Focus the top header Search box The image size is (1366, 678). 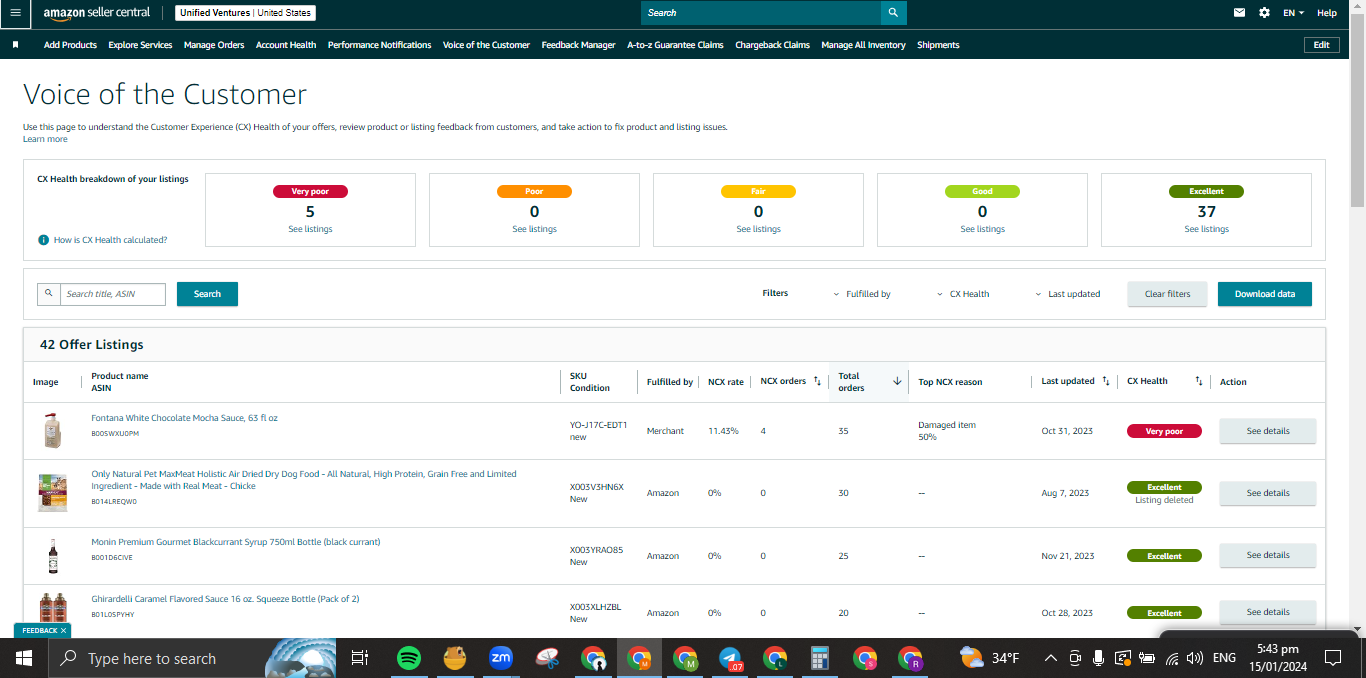[x=761, y=13]
